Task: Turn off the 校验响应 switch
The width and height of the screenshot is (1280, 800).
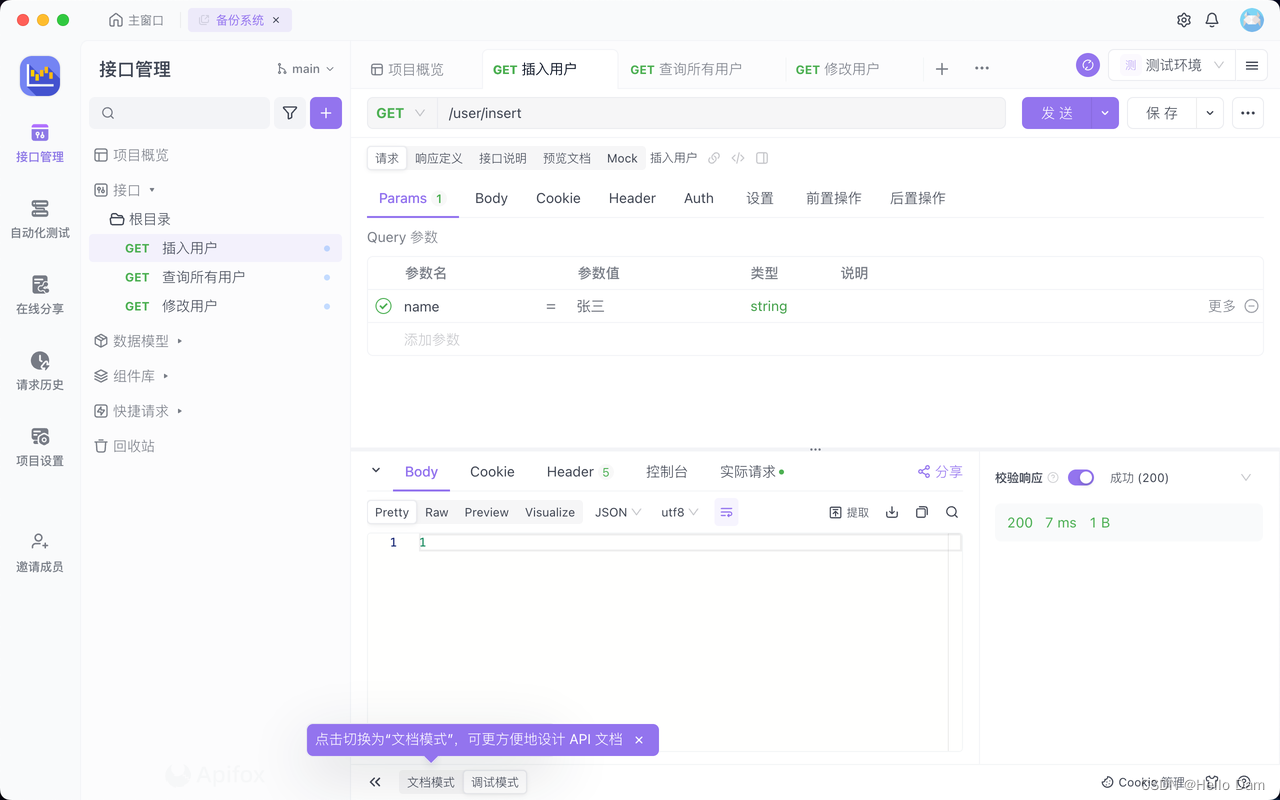Action: click(x=1081, y=477)
